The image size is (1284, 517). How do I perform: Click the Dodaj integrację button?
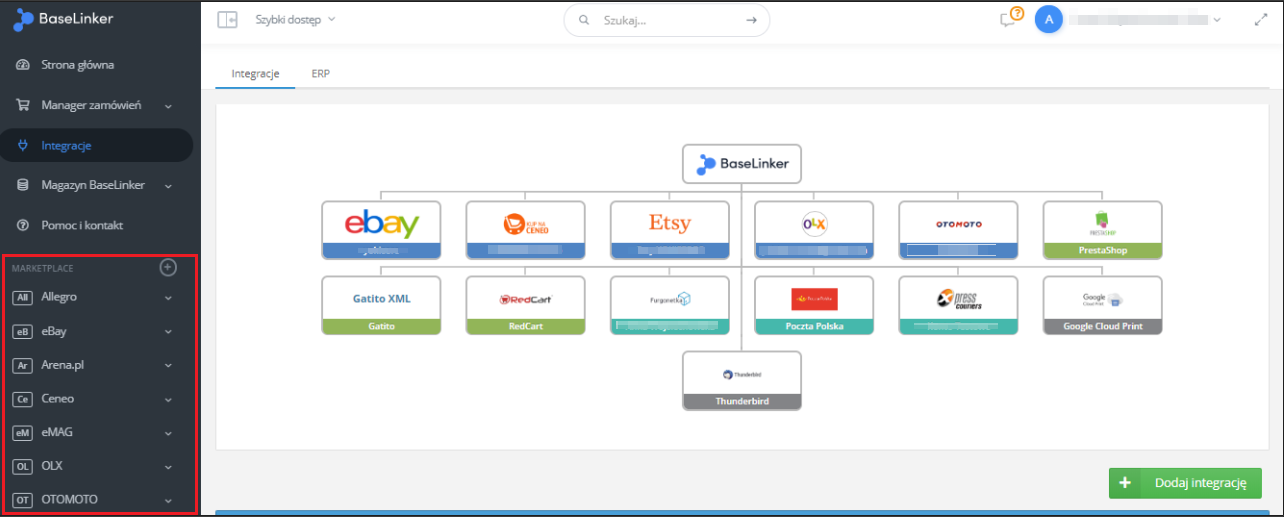tap(1185, 483)
